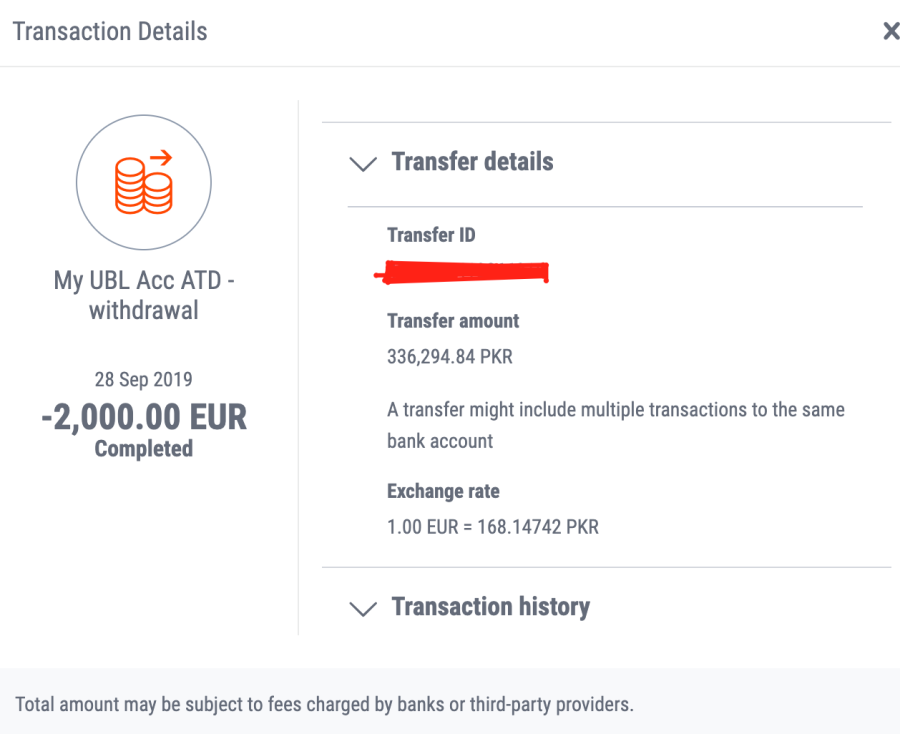Close the Transaction Details dialog
Screen dimensions: 900x734
[891, 31]
